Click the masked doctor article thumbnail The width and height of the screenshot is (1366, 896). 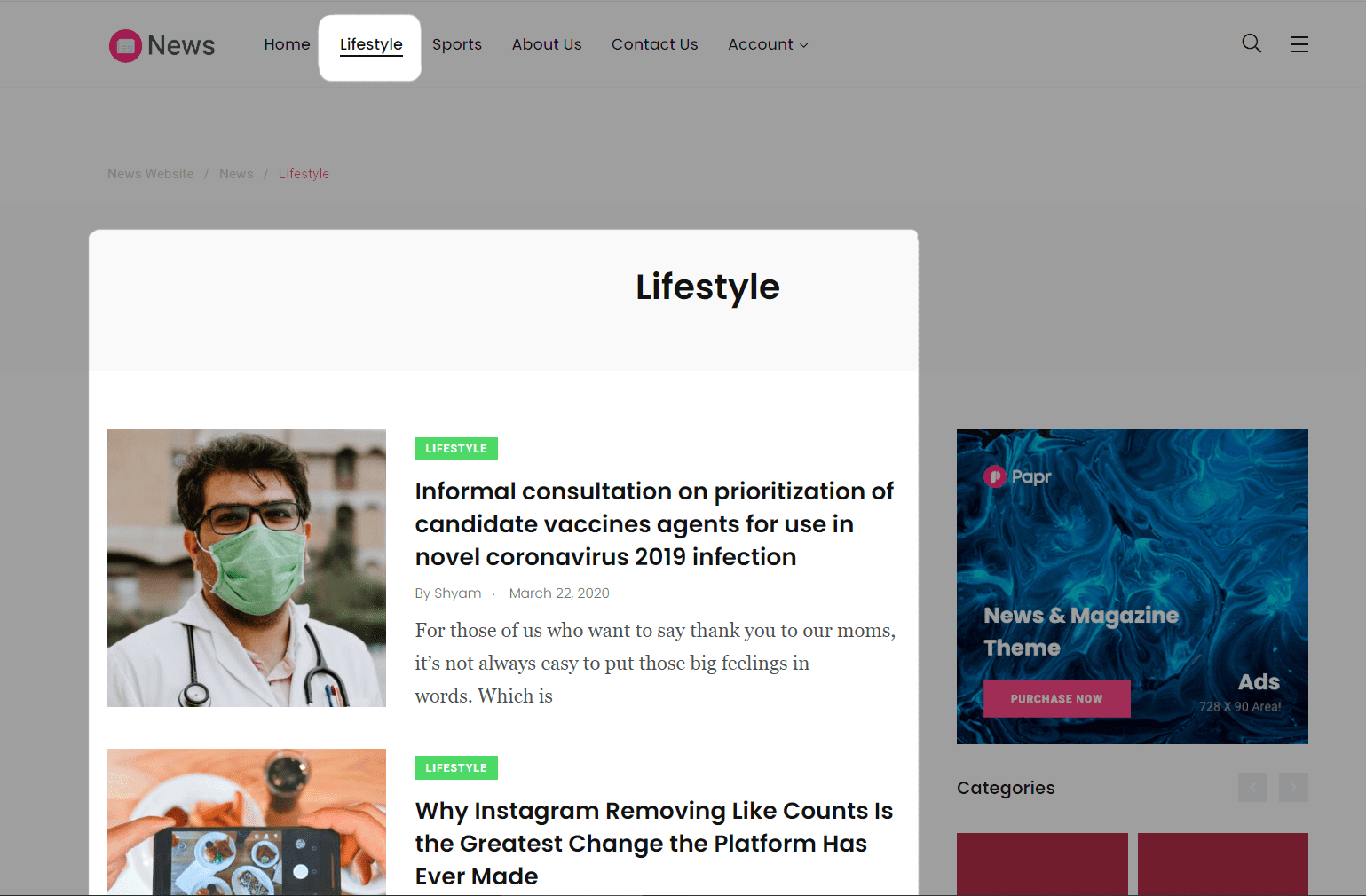pyautogui.click(x=247, y=568)
